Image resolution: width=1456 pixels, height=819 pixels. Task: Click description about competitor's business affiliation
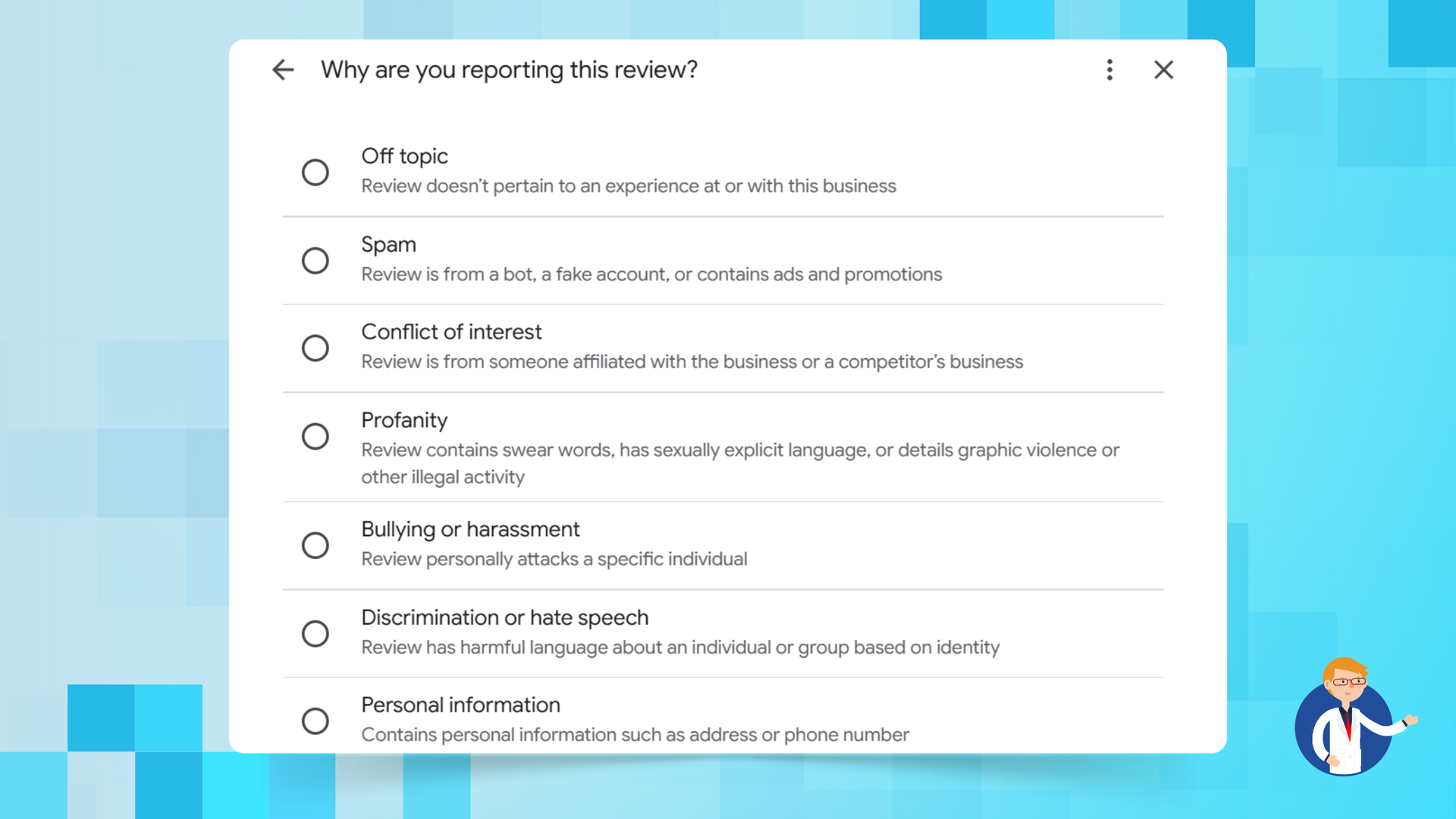(x=692, y=362)
